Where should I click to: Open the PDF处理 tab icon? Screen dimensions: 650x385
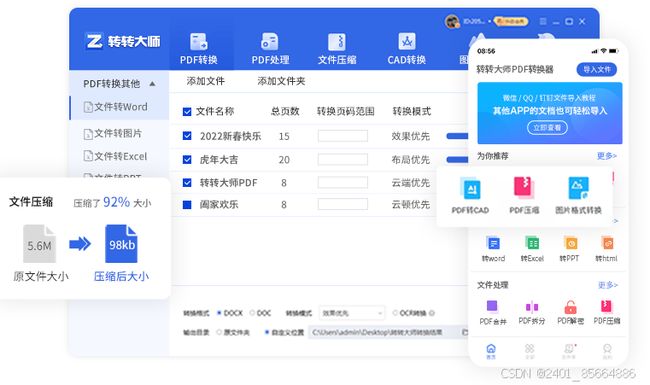point(270,42)
